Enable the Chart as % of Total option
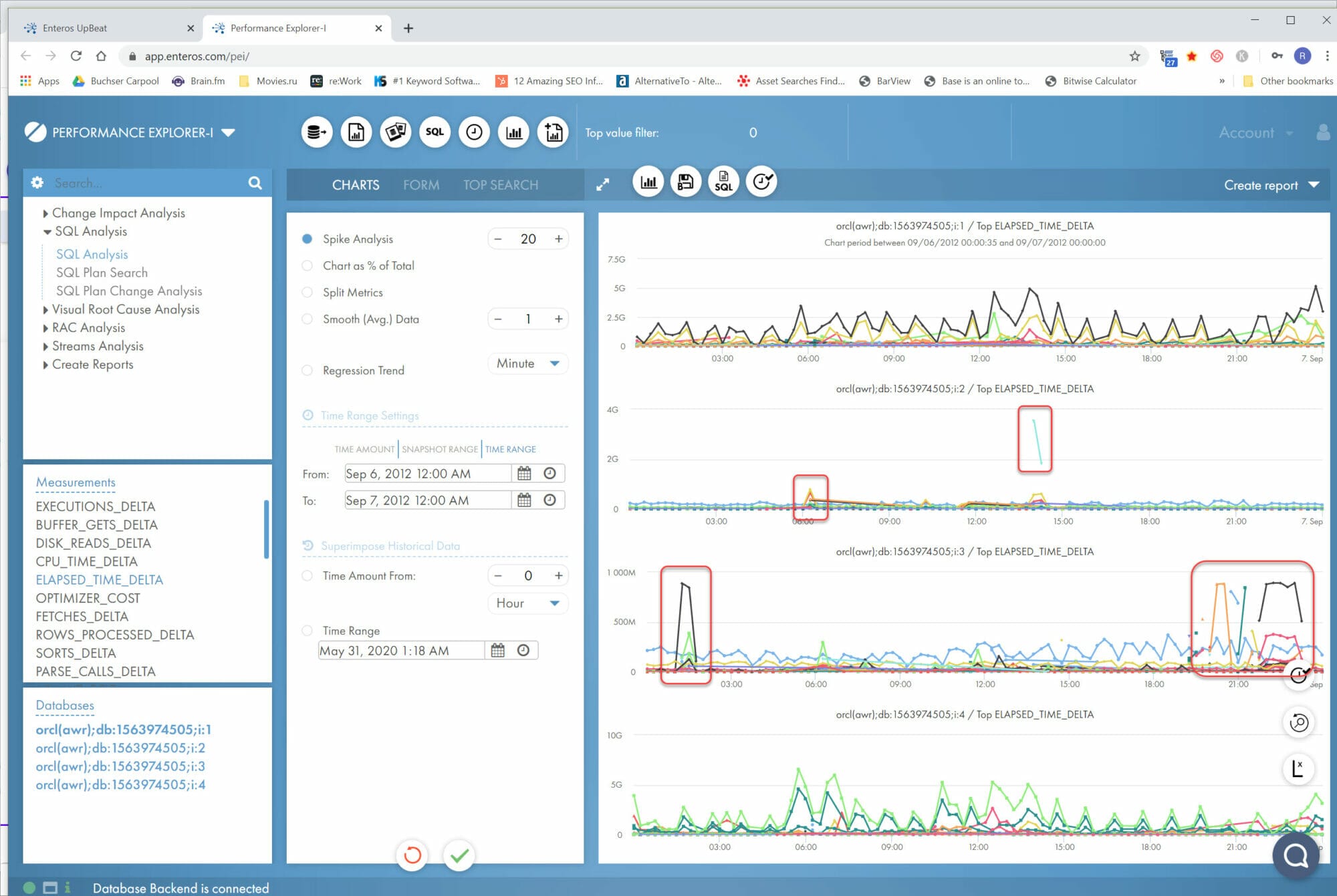This screenshot has height=896, width=1337. coord(307,265)
